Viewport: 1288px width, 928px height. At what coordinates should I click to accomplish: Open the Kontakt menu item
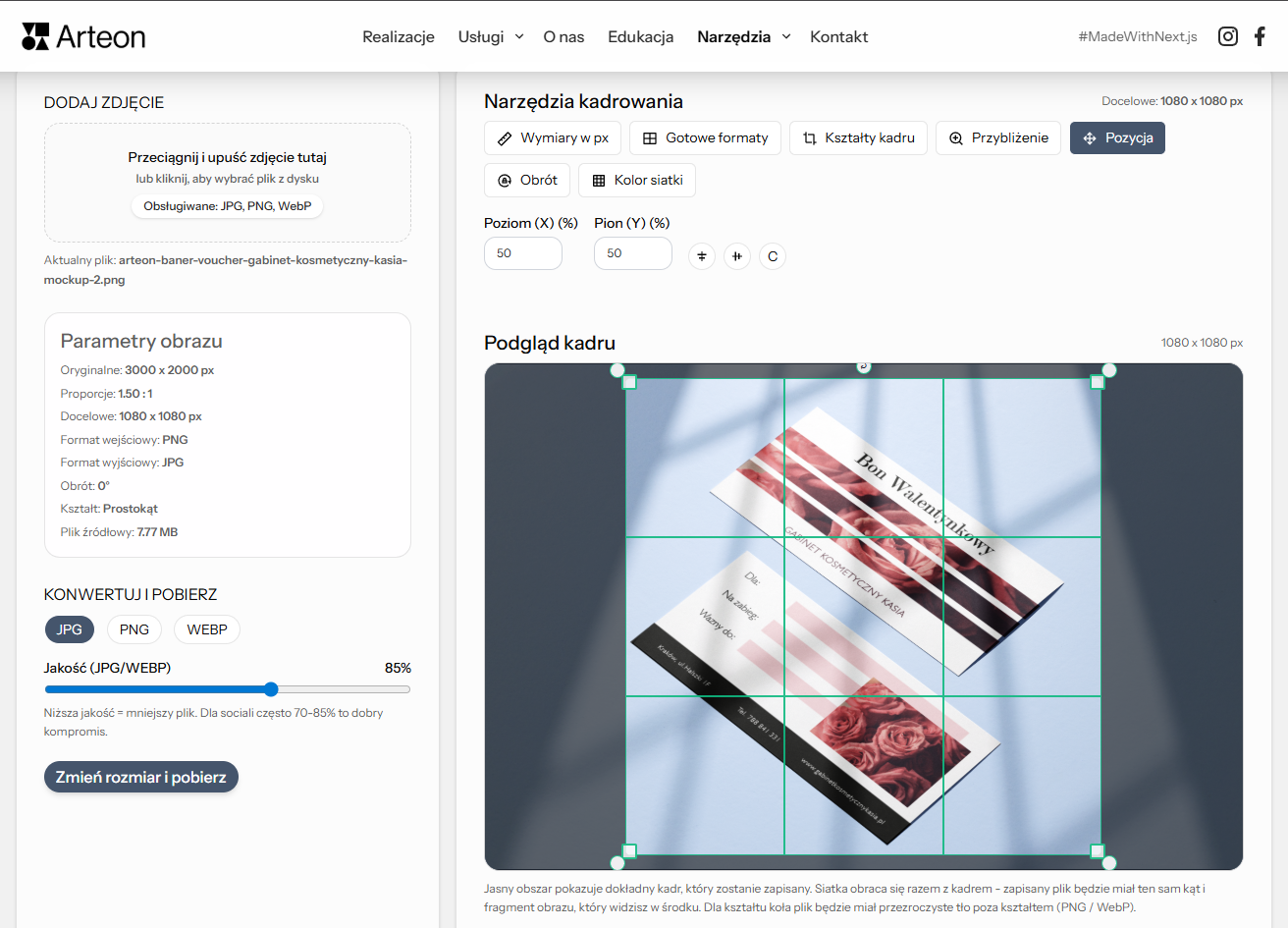click(x=838, y=36)
